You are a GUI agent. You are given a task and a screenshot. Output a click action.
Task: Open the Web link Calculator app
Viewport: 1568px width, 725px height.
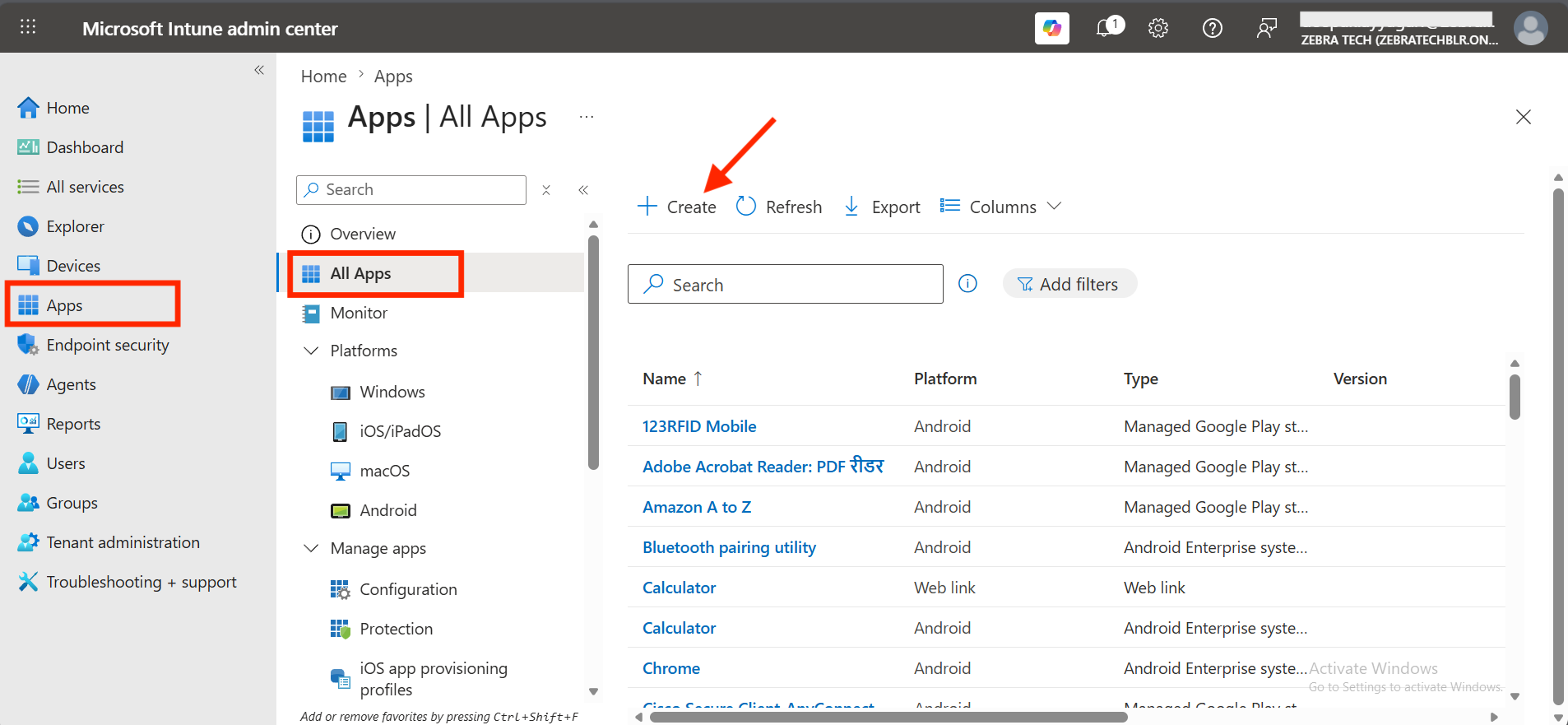click(680, 588)
